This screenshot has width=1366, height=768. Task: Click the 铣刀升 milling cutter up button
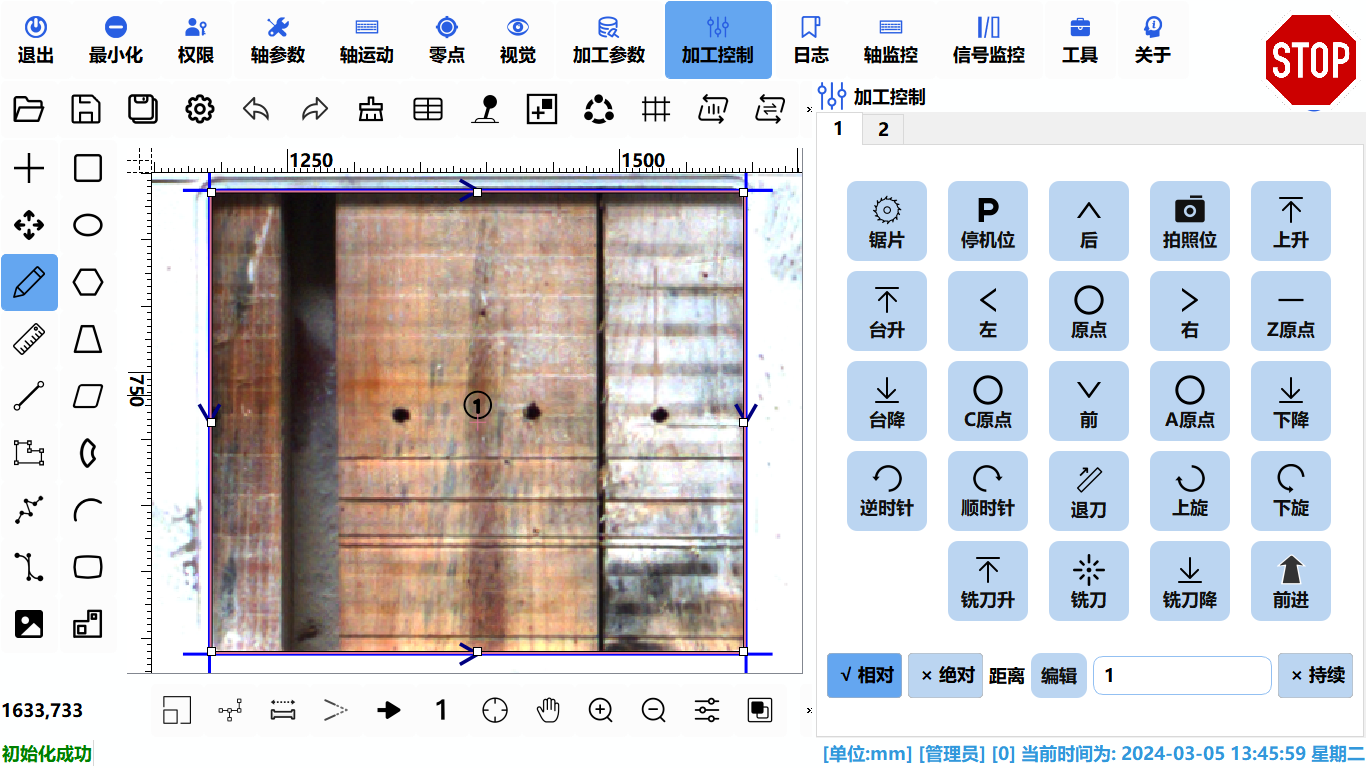click(x=988, y=581)
